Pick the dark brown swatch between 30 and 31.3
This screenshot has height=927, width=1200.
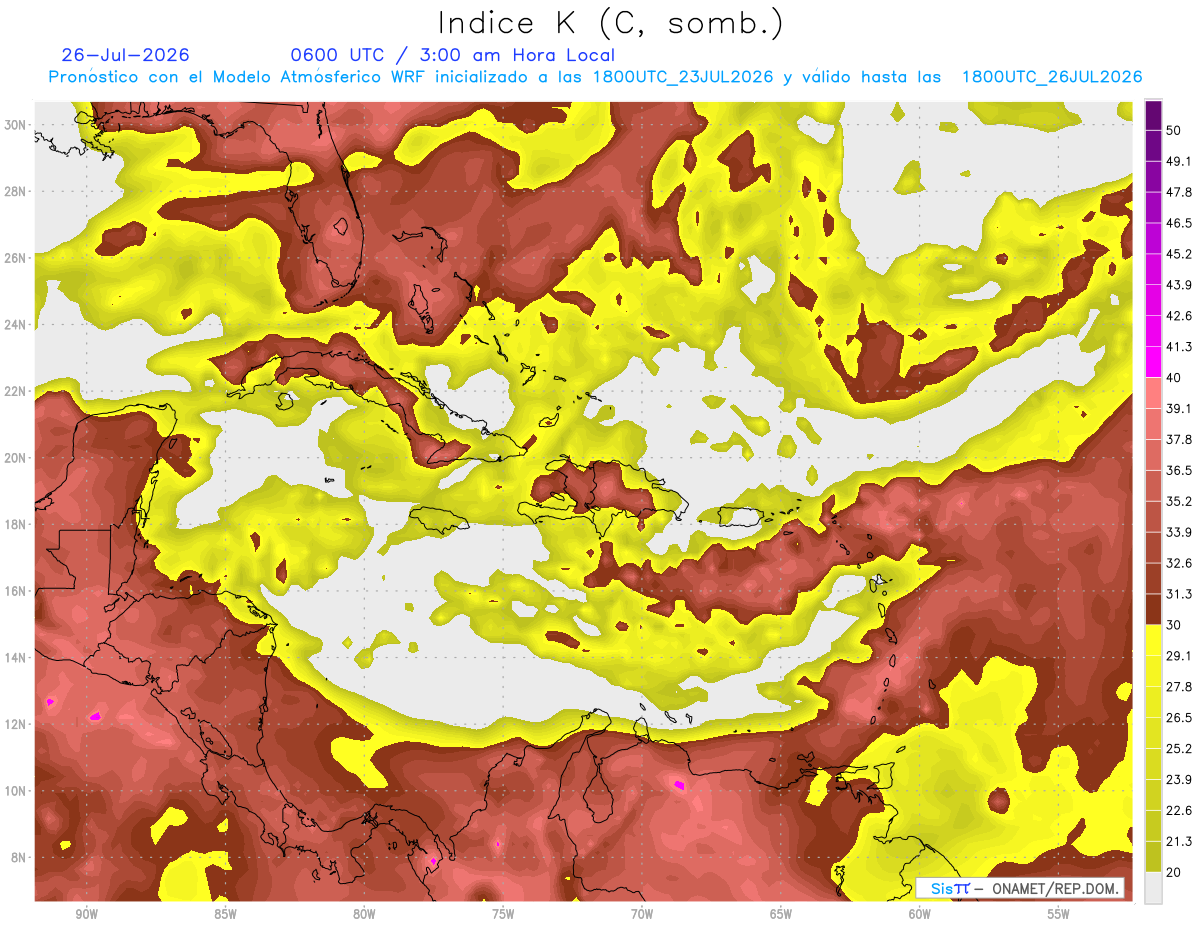[1153, 609]
